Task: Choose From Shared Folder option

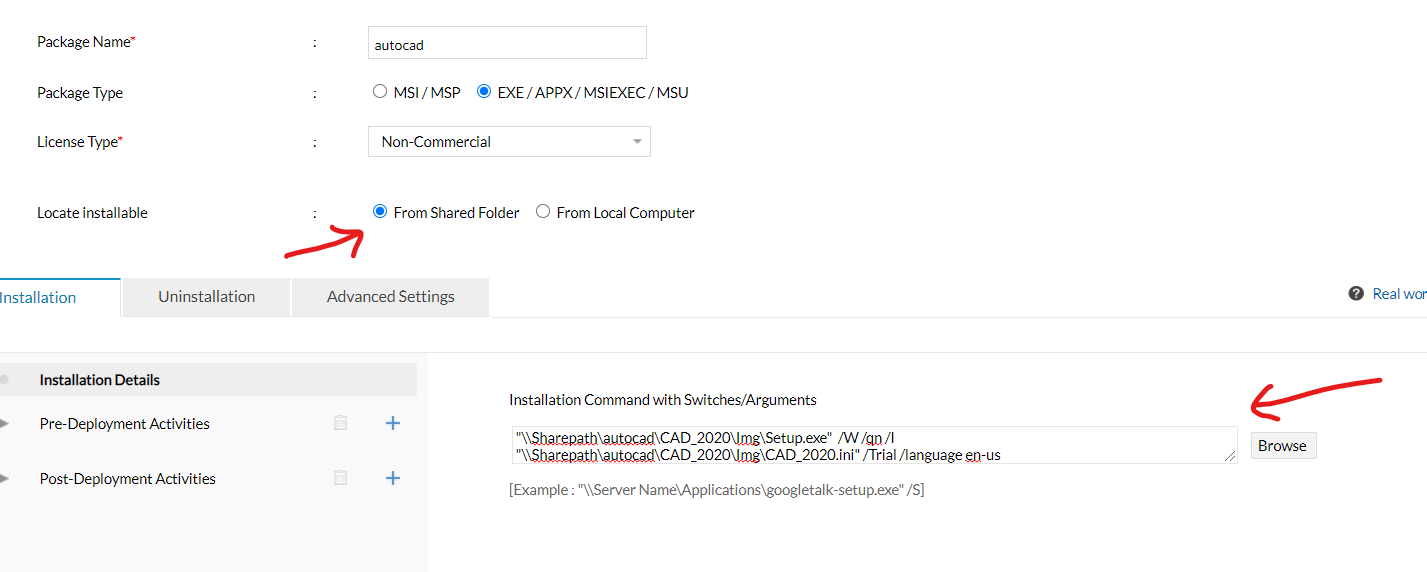Action: point(379,212)
